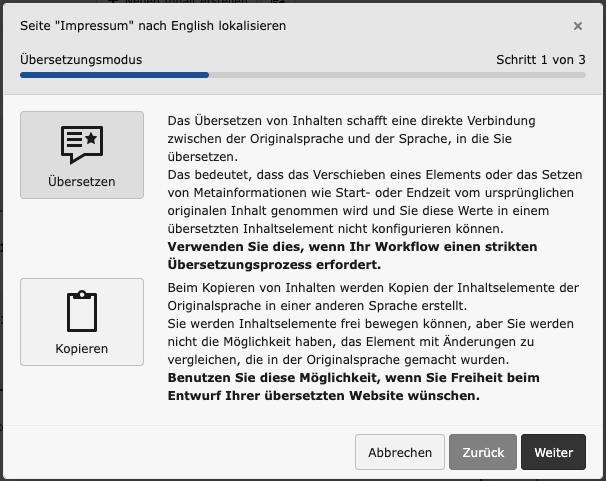
Task: Click the speech-bubble star icon for Übersetzen
Action: pos(82,144)
